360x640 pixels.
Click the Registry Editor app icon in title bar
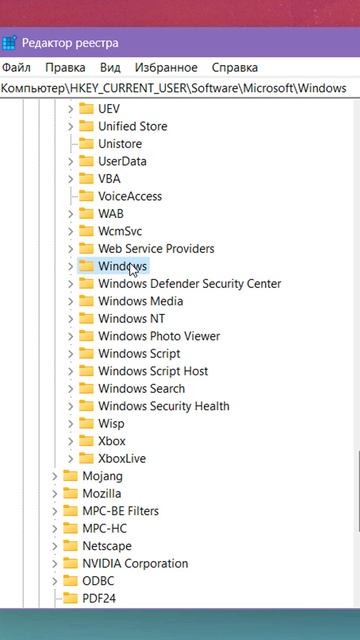coord(9,43)
